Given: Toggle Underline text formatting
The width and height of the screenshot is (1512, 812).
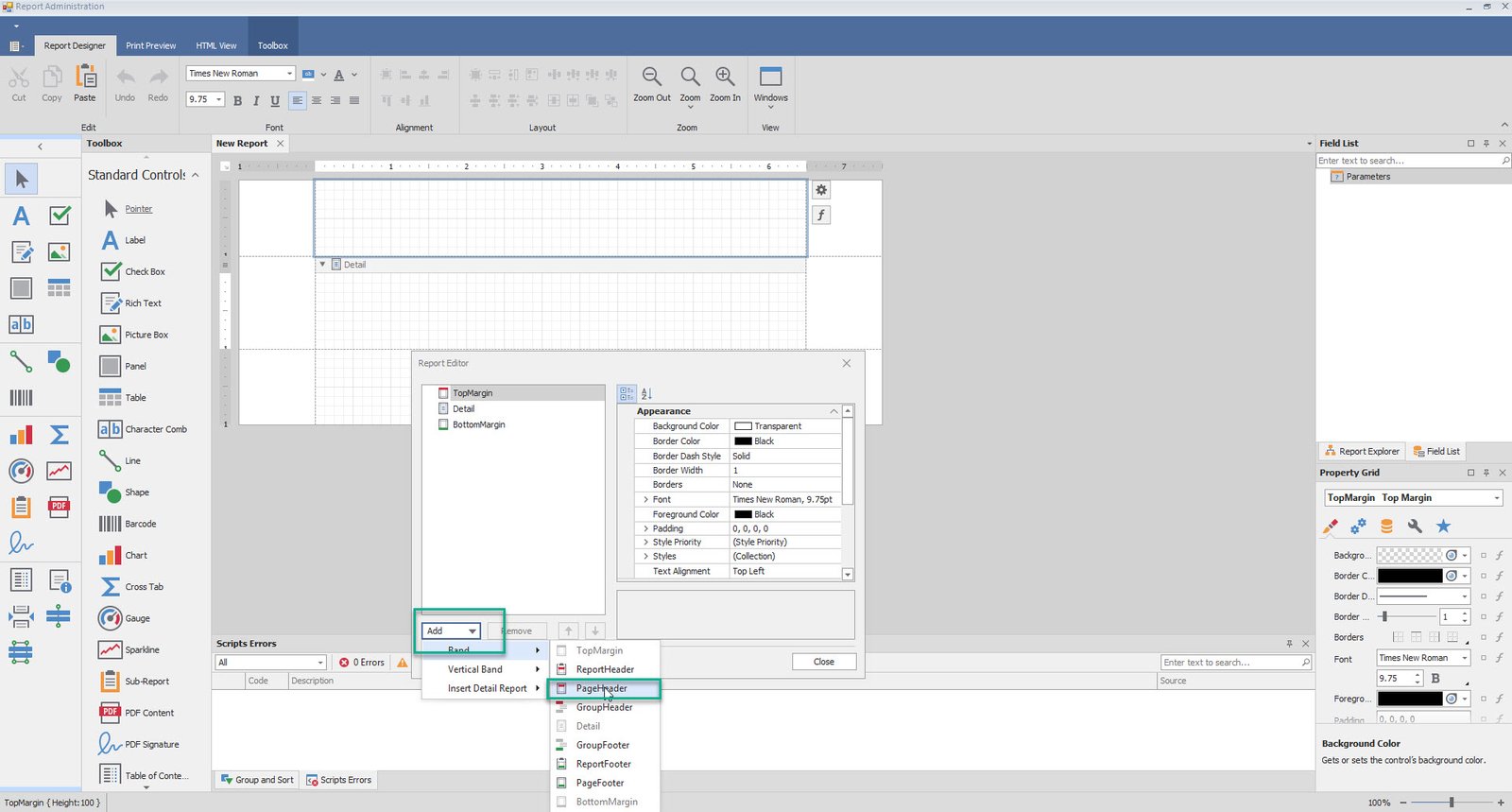Looking at the screenshot, I should point(275,100).
